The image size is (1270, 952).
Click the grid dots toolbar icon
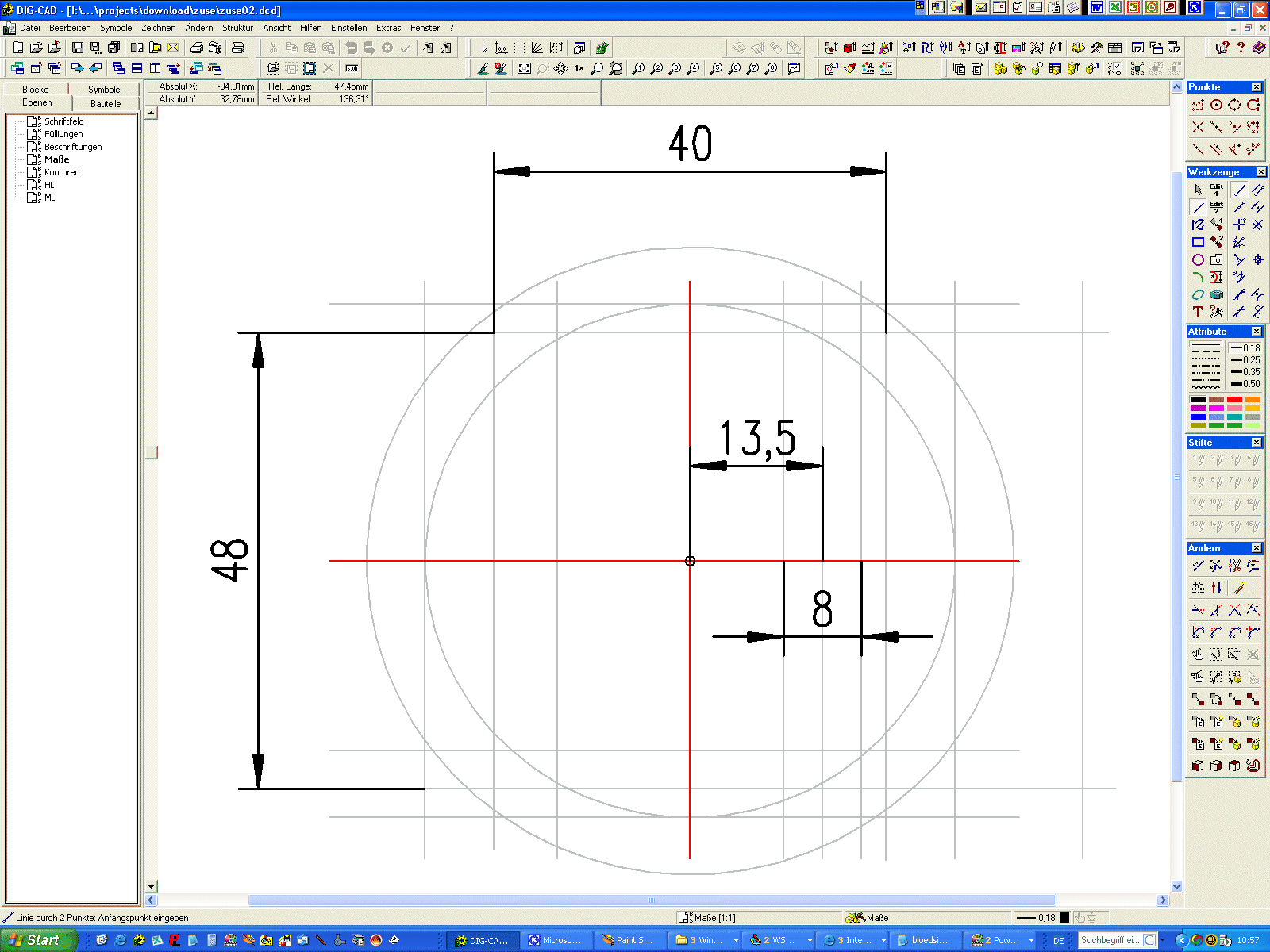519,48
